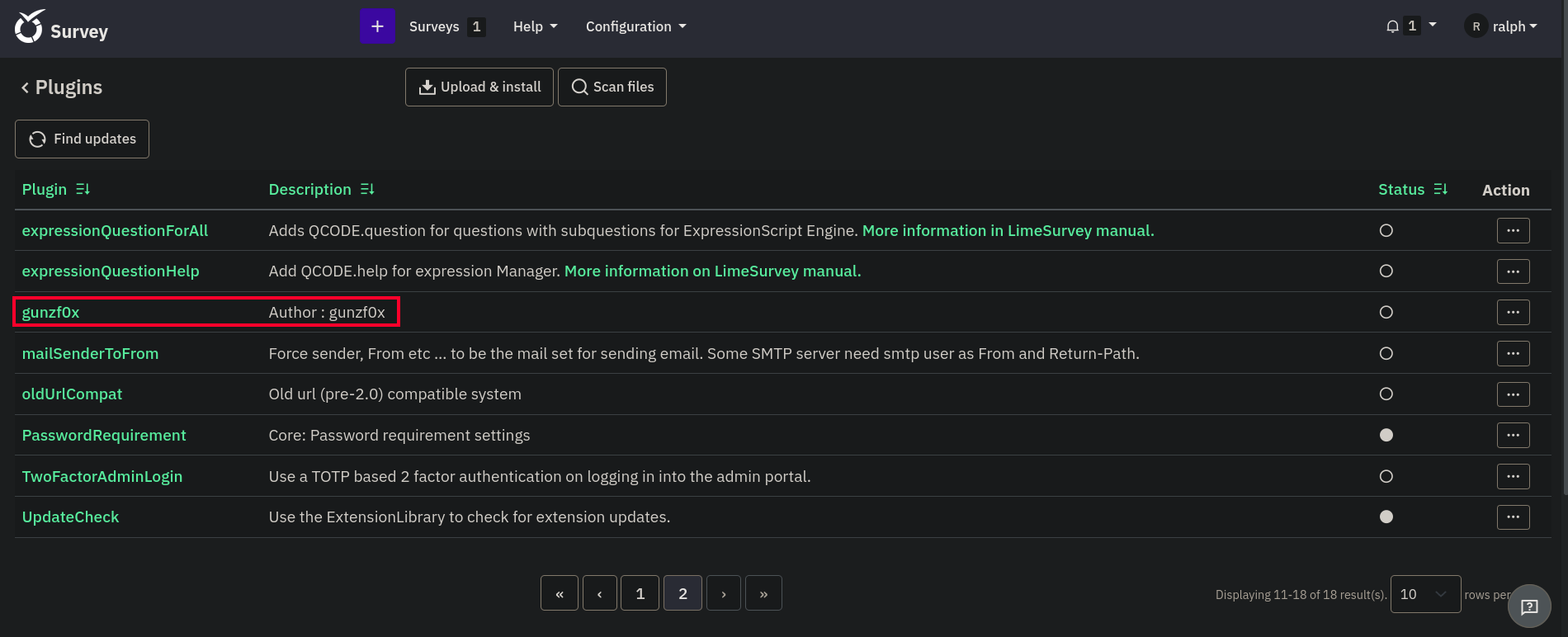
Task: Open the gunzf0x plugin link
Action: pyautogui.click(x=50, y=313)
